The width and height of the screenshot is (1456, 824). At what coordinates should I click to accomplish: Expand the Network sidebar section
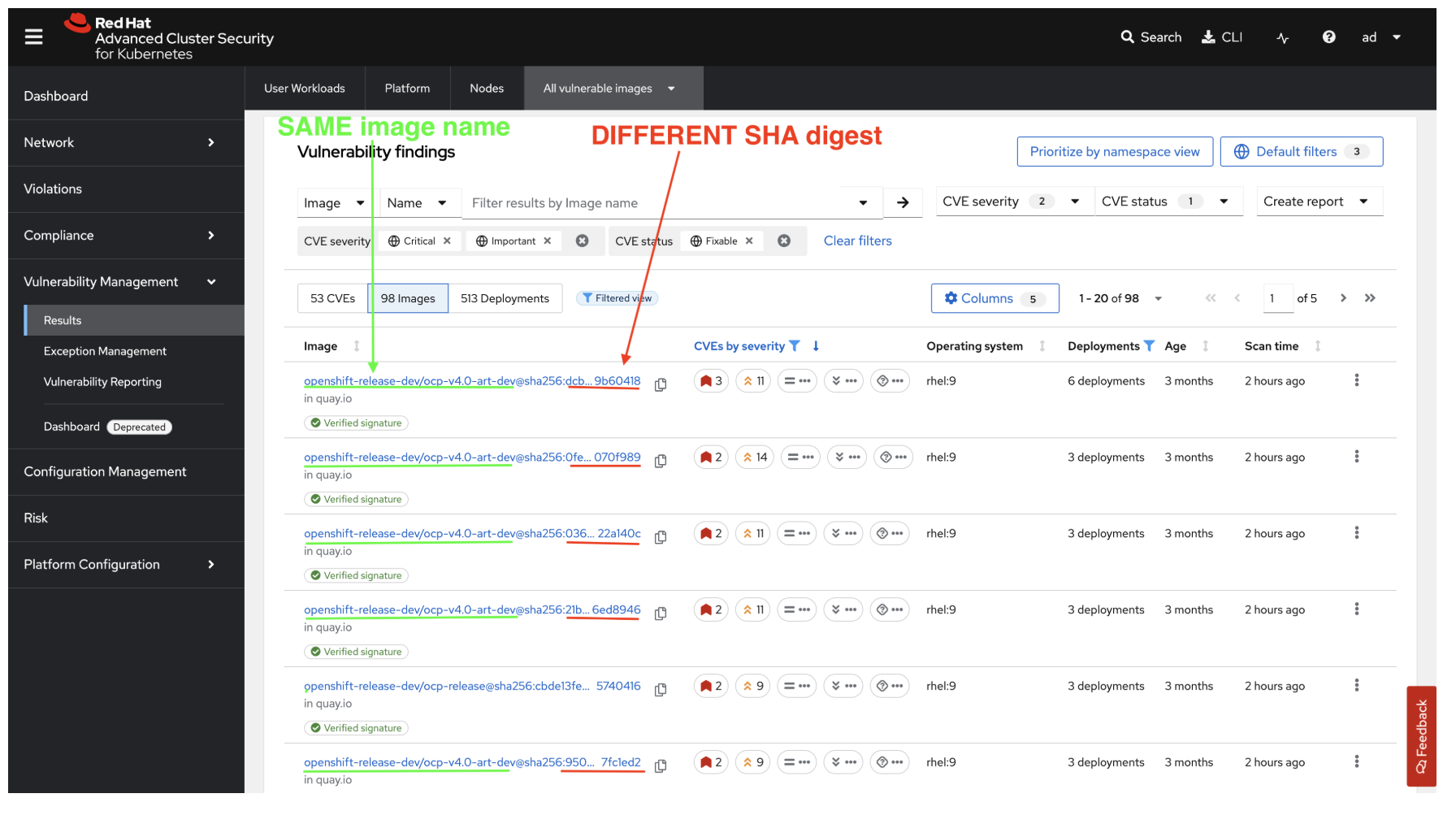(126, 143)
